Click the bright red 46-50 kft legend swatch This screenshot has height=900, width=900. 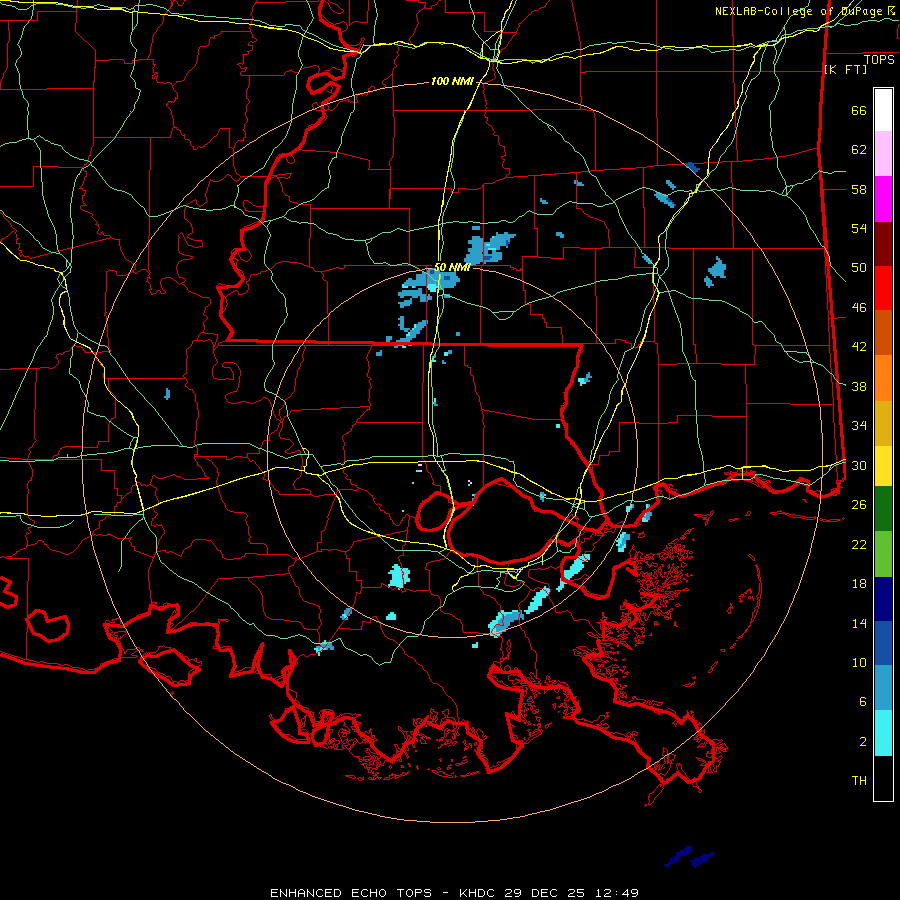pos(883,288)
